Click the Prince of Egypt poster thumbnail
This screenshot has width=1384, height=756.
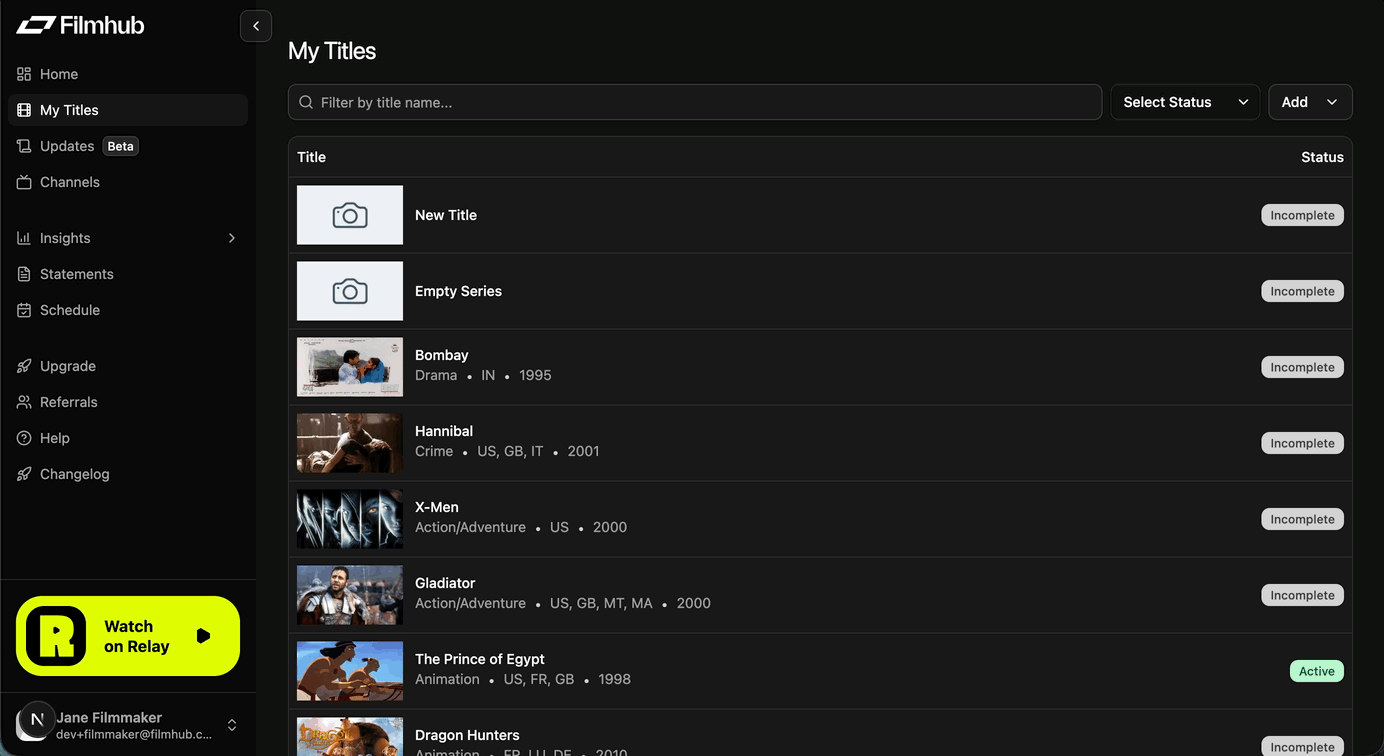point(349,670)
